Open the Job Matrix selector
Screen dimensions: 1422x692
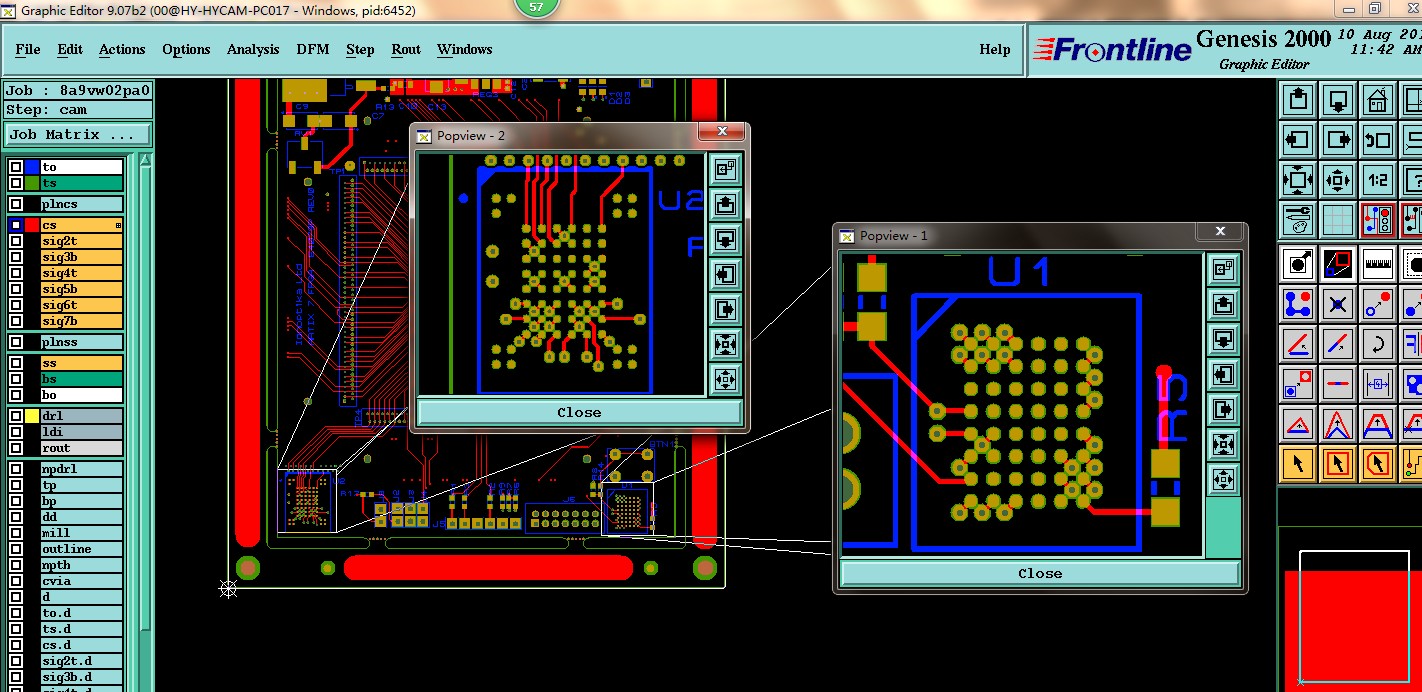coord(78,134)
